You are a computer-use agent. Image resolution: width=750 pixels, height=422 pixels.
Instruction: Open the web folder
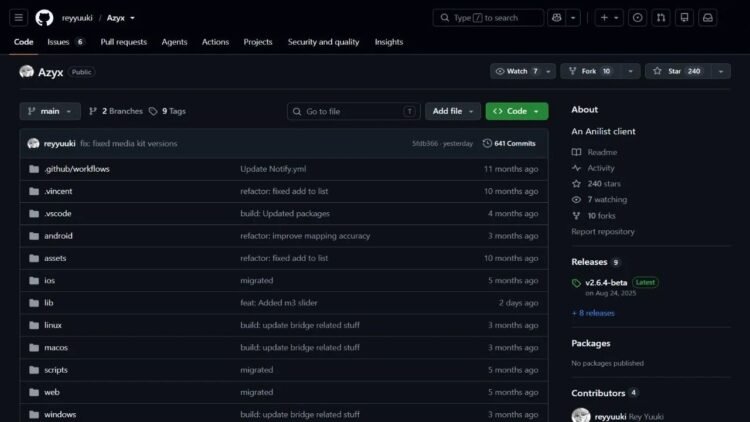click(52, 392)
